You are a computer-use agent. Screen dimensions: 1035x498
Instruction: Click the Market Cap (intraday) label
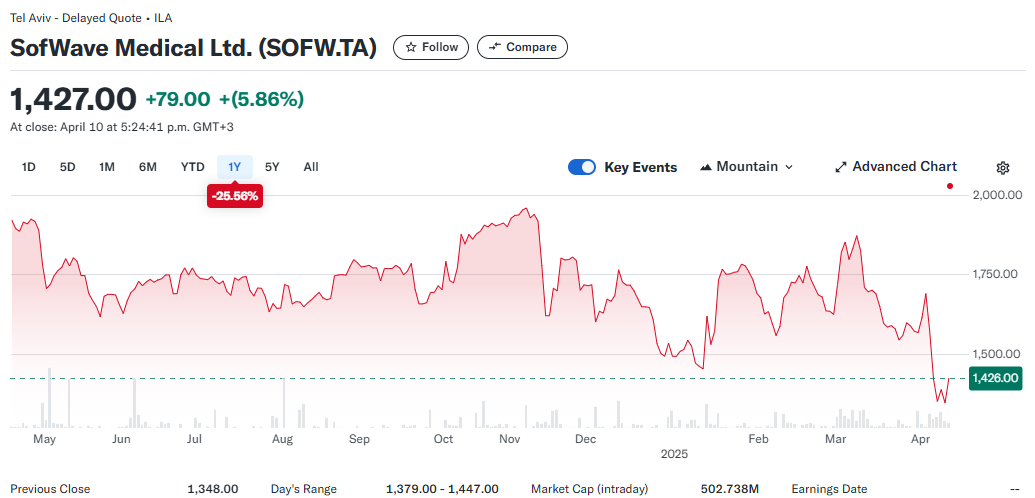(589, 489)
